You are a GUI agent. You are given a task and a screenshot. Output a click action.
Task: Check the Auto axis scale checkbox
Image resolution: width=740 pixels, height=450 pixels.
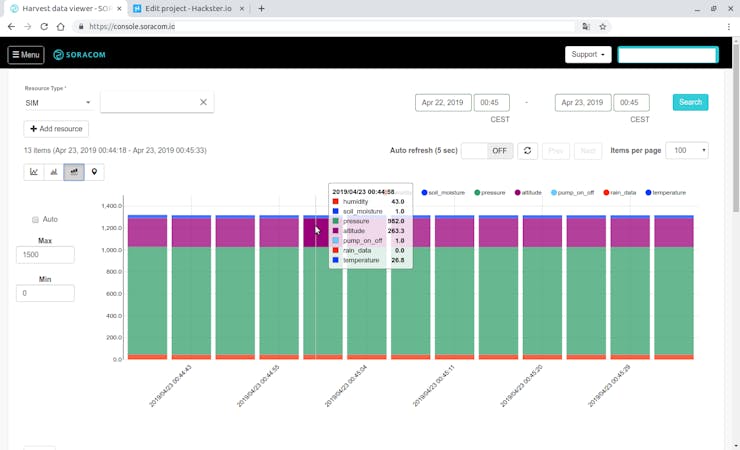point(35,219)
